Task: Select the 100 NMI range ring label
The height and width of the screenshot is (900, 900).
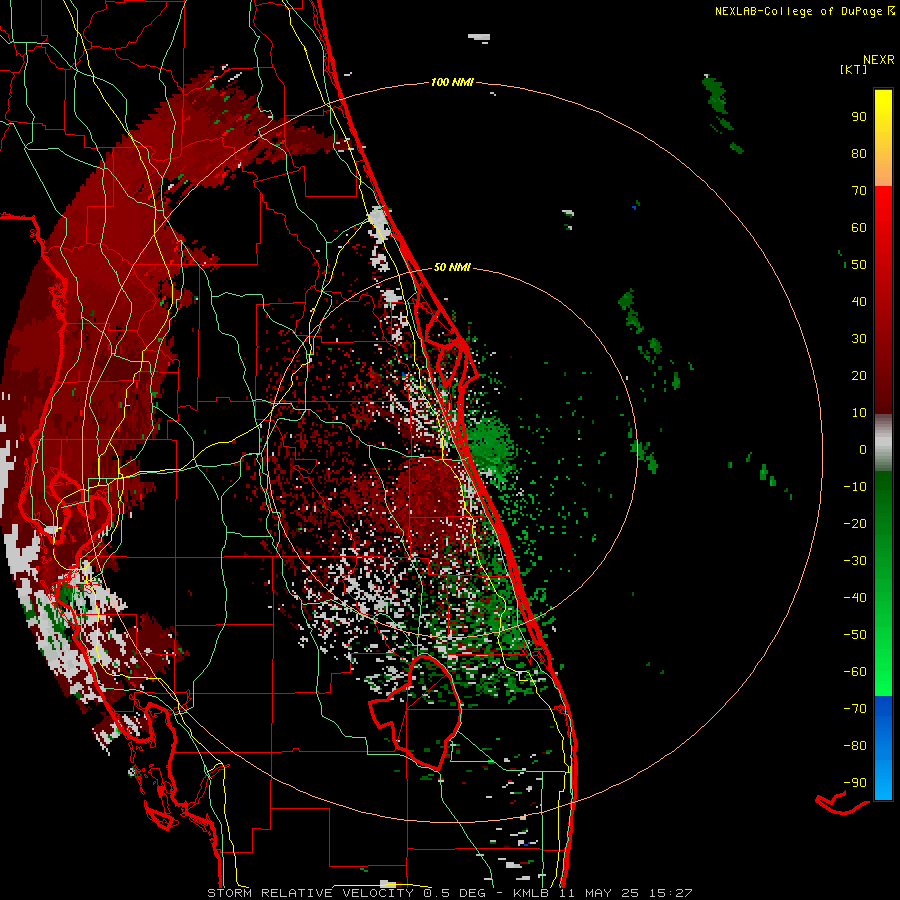Action: (452, 82)
